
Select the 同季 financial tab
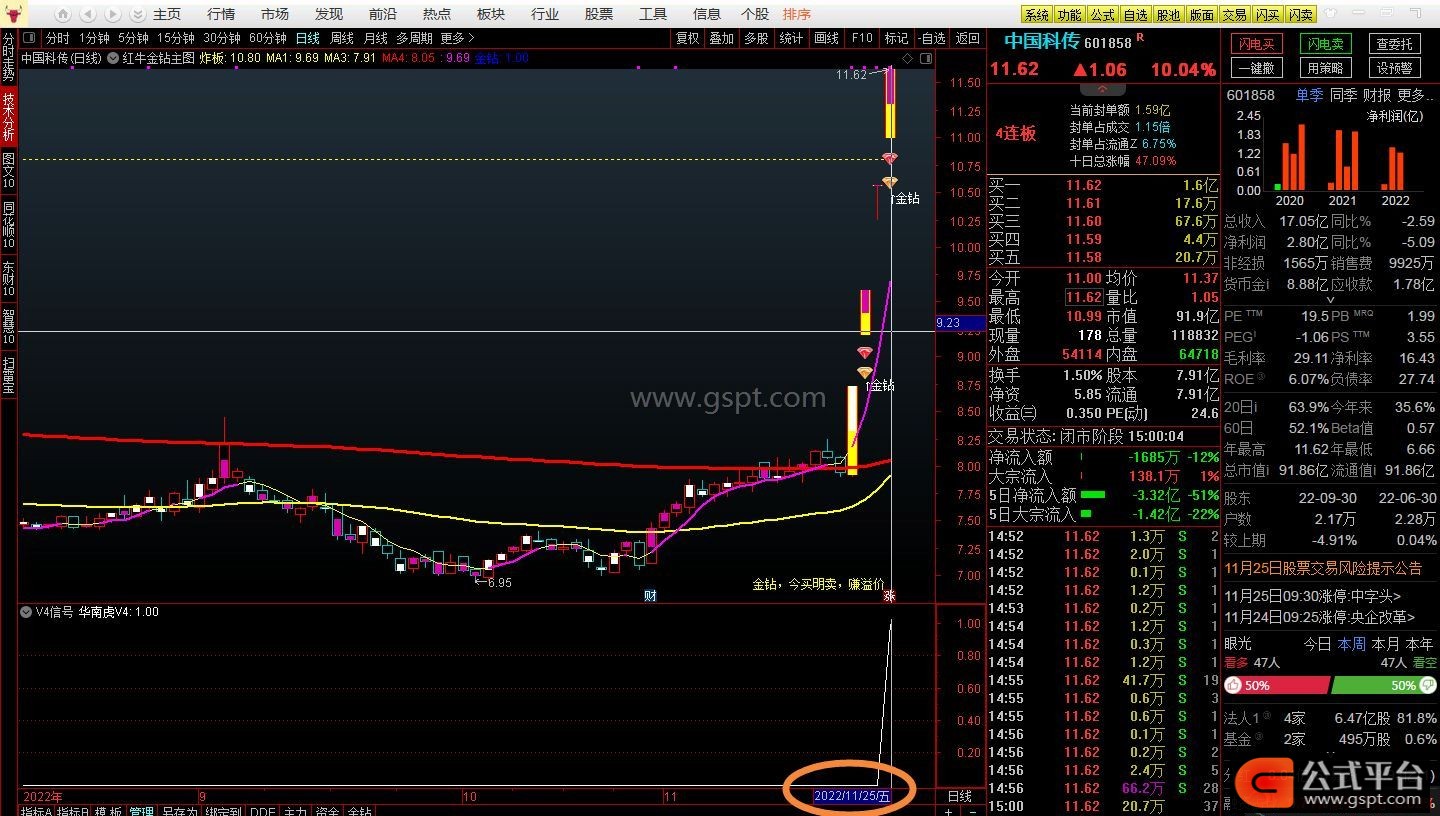click(x=1344, y=95)
